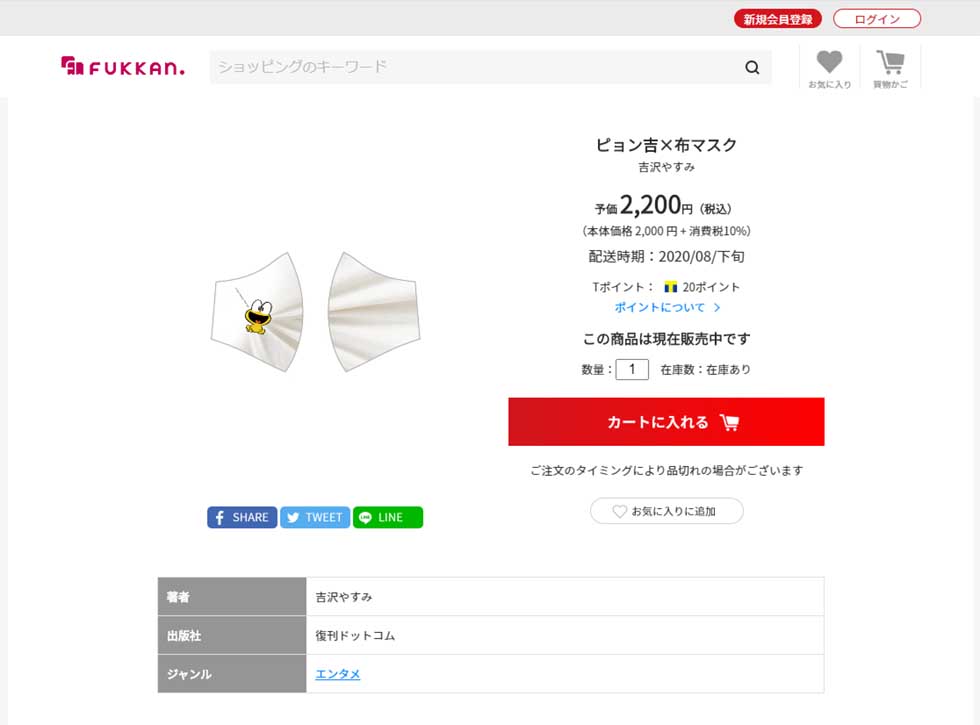Click the cart icon inside カートに入れる button
This screenshot has width=980, height=725.
pos(729,422)
